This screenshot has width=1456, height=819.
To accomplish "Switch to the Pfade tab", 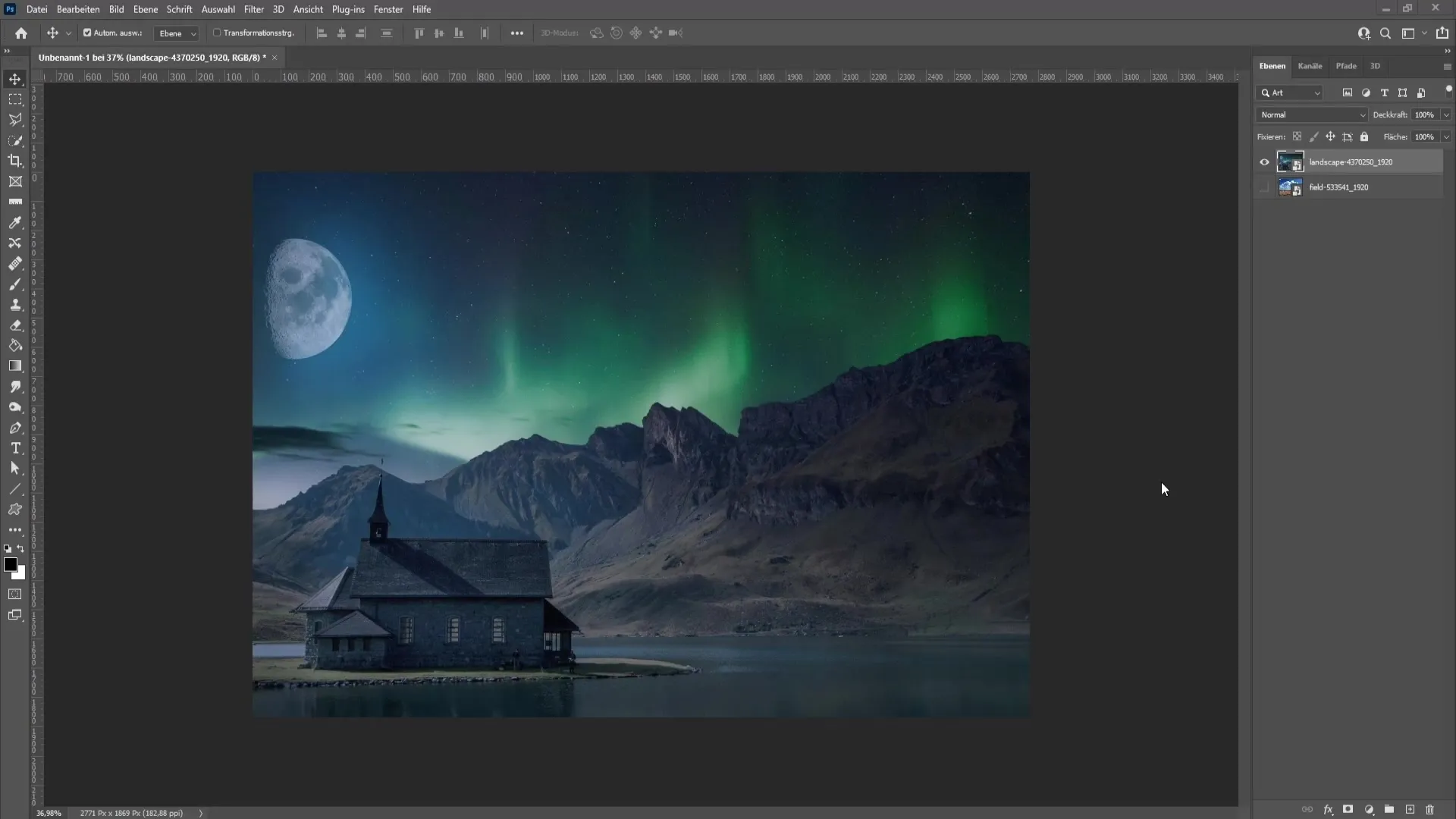I will point(1346,65).
